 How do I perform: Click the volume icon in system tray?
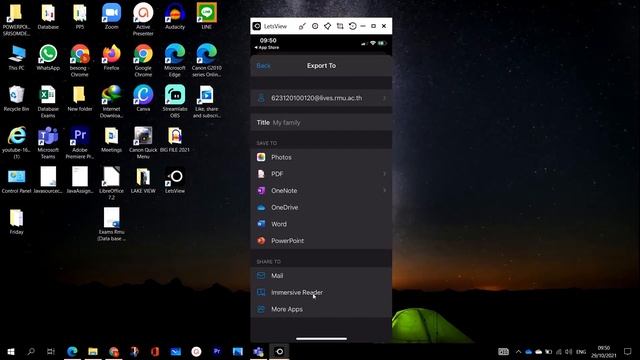tap(569, 351)
